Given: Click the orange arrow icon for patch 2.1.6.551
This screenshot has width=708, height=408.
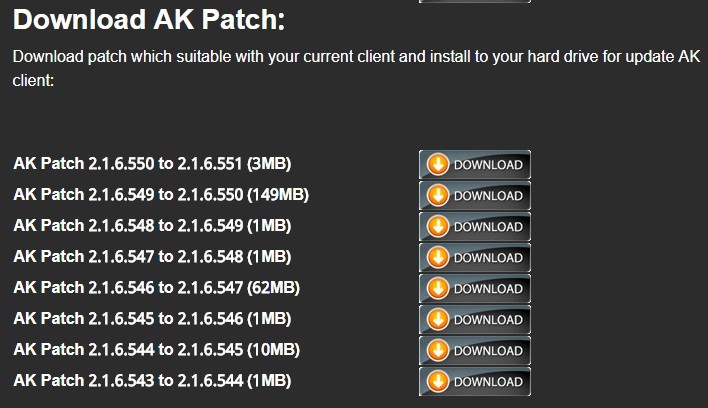Looking at the screenshot, I should coord(438,165).
